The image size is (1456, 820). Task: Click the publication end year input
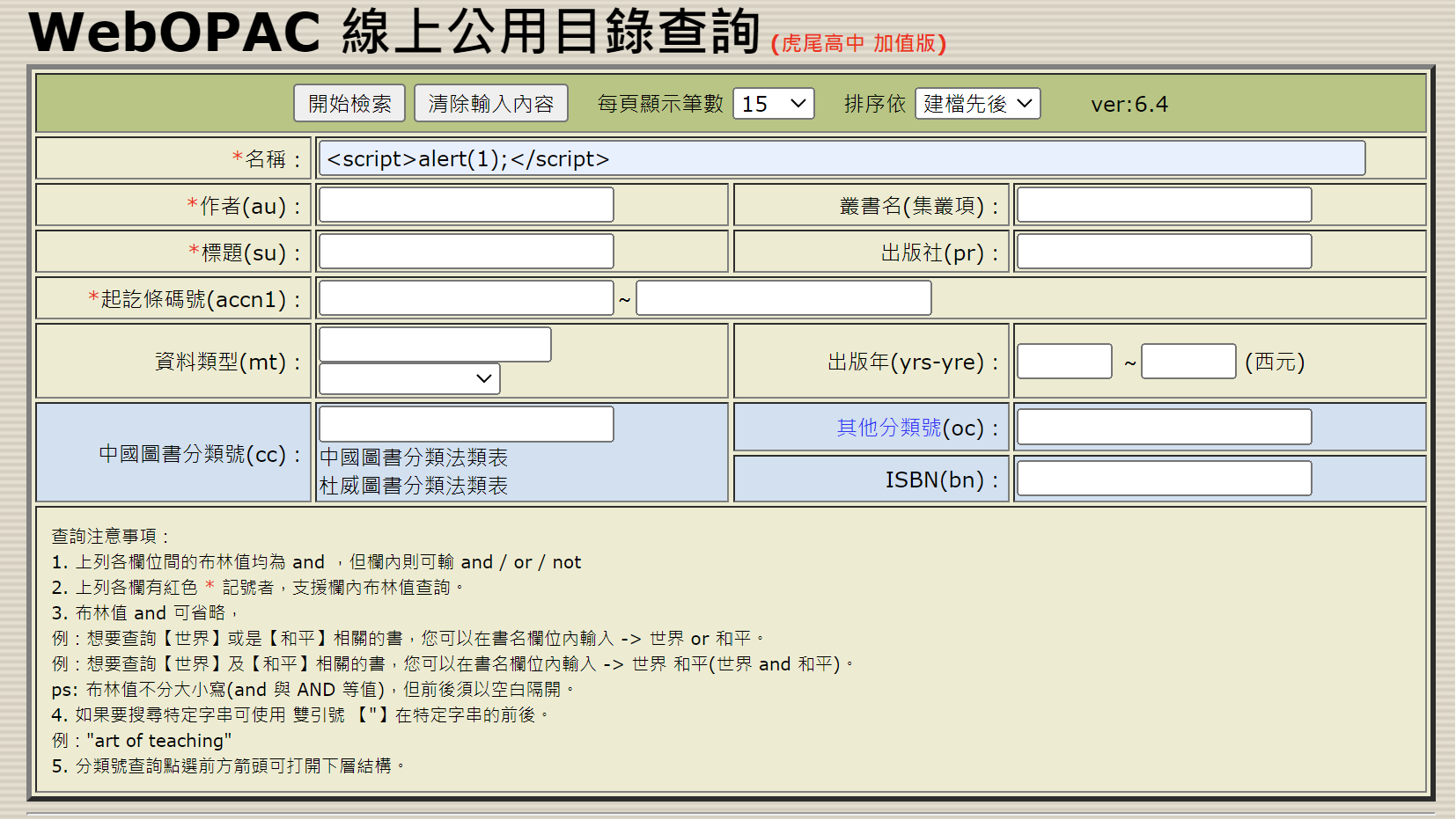coord(1189,362)
